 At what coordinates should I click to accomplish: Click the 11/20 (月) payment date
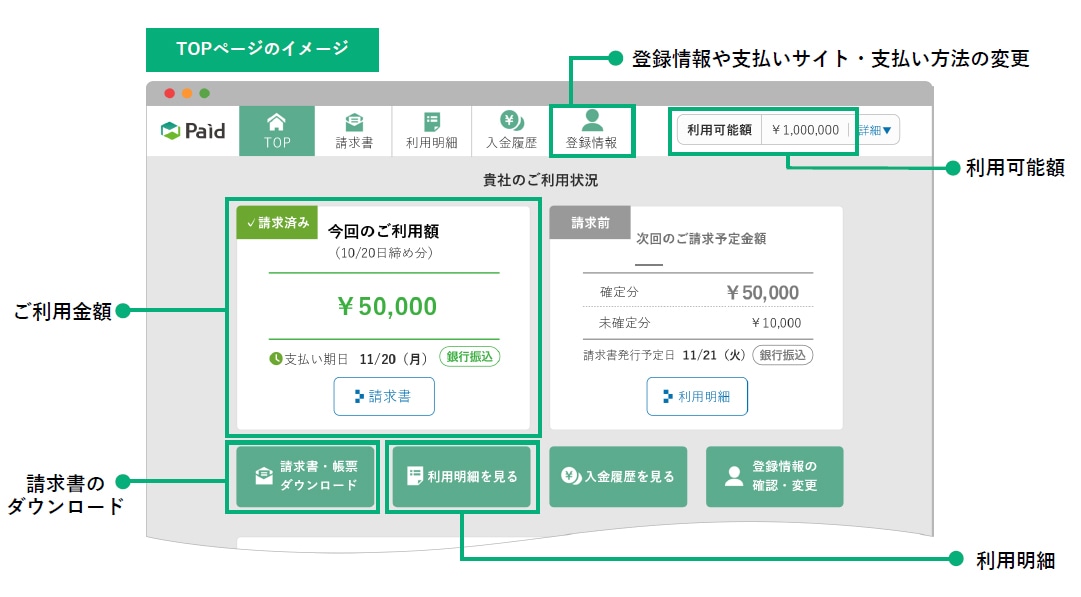(394, 359)
